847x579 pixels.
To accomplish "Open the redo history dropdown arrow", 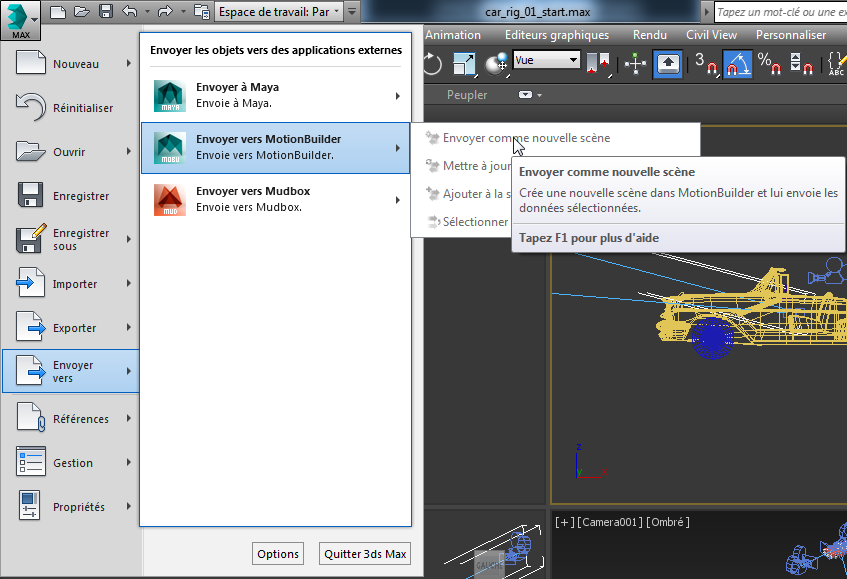I will point(183,11).
